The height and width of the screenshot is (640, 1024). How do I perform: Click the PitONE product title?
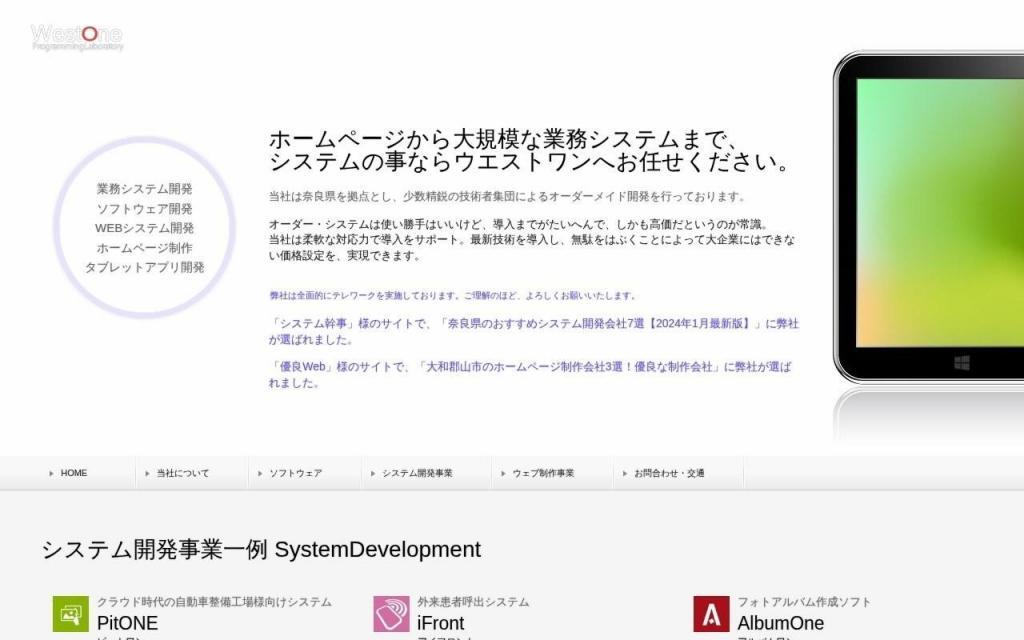pyautogui.click(x=127, y=623)
